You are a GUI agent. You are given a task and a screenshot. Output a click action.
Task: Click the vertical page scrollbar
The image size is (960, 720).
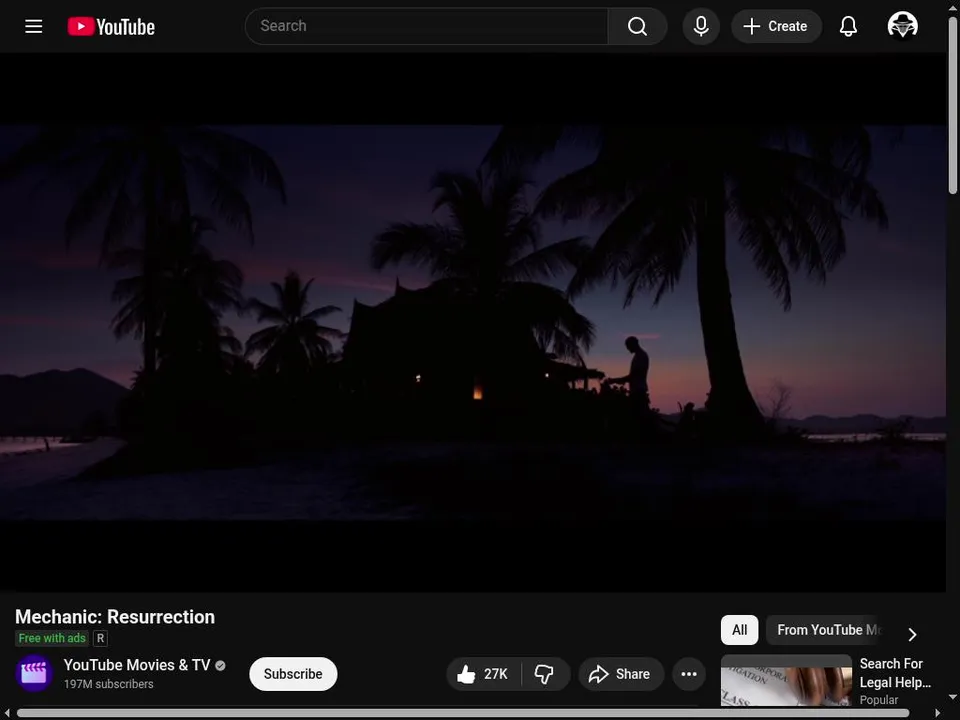[953, 105]
